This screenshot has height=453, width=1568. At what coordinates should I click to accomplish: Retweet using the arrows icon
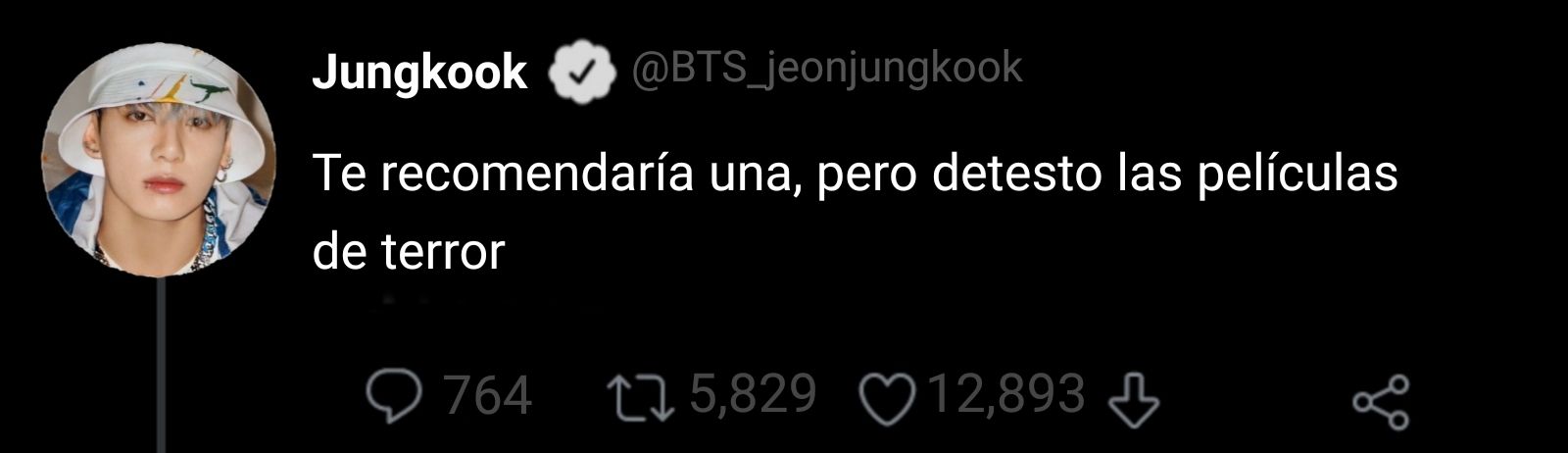pos(640,397)
